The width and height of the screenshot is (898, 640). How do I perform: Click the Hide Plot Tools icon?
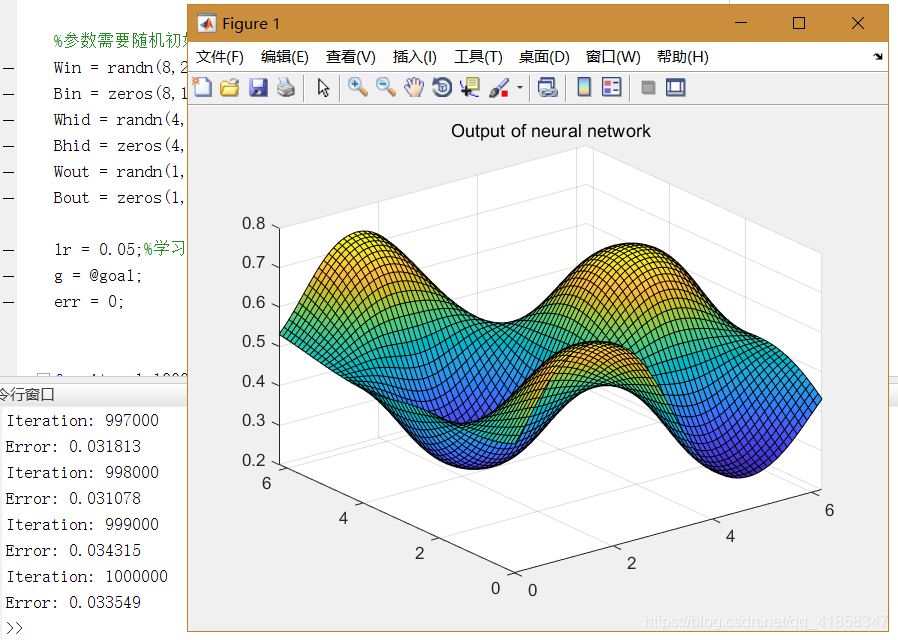click(x=648, y=88)
